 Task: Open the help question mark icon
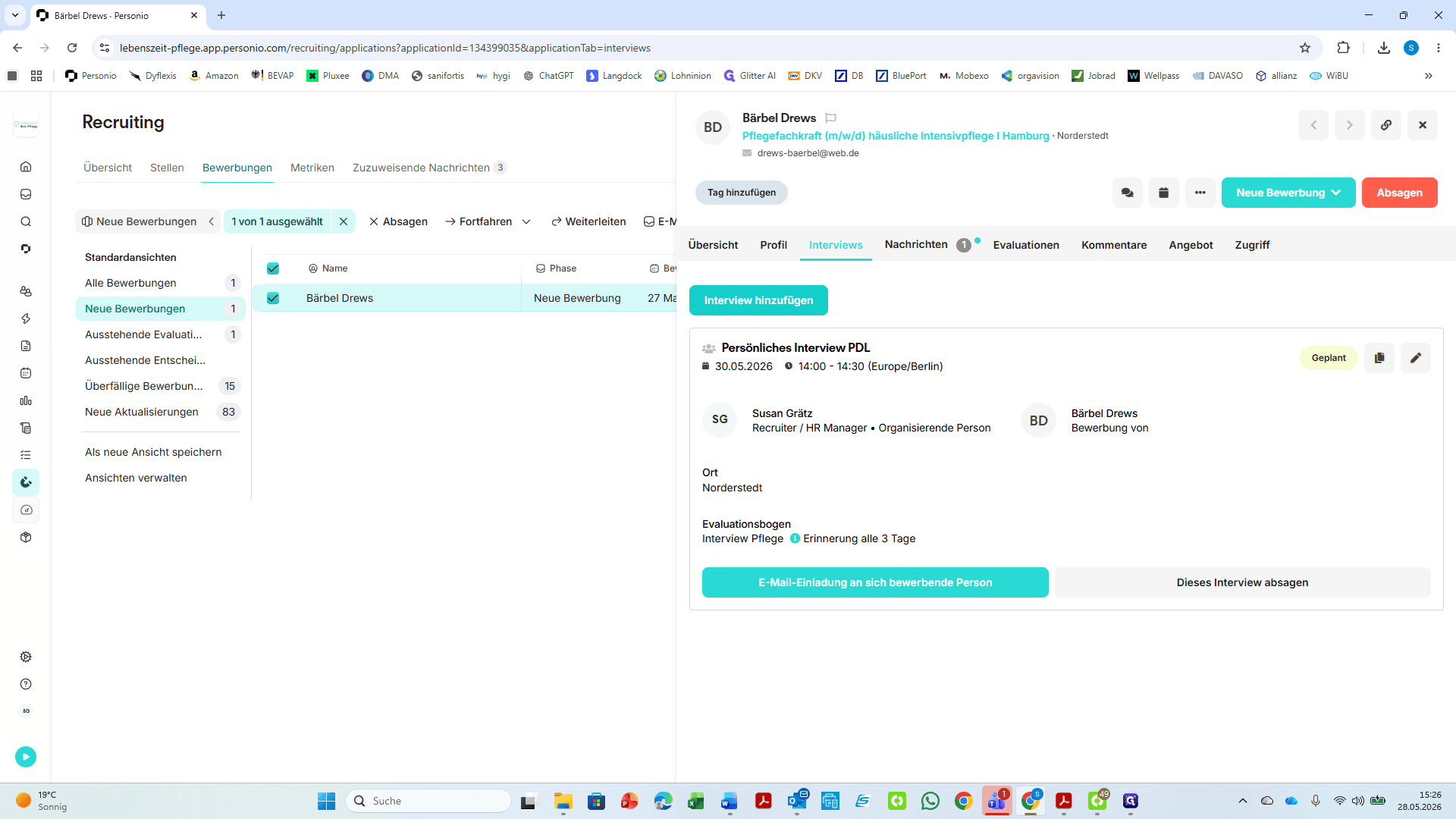point(26,684)
